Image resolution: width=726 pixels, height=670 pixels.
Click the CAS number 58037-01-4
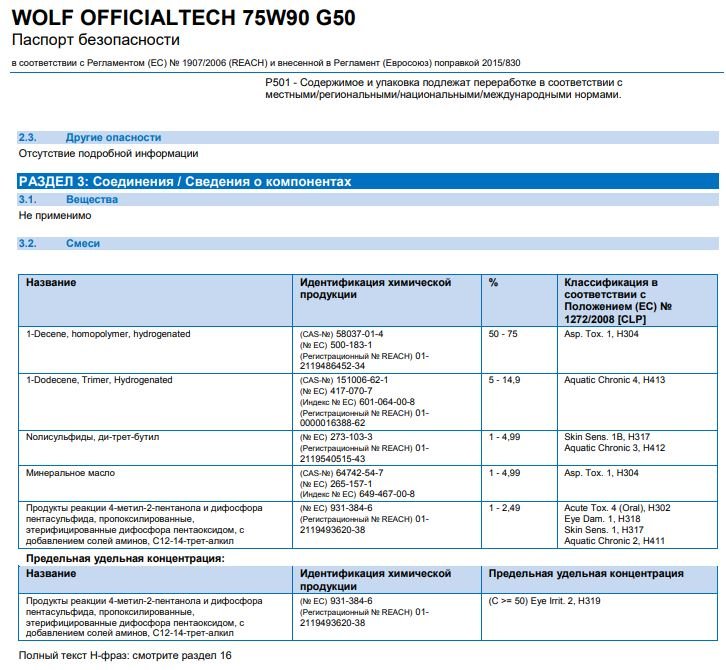[359, 334]
